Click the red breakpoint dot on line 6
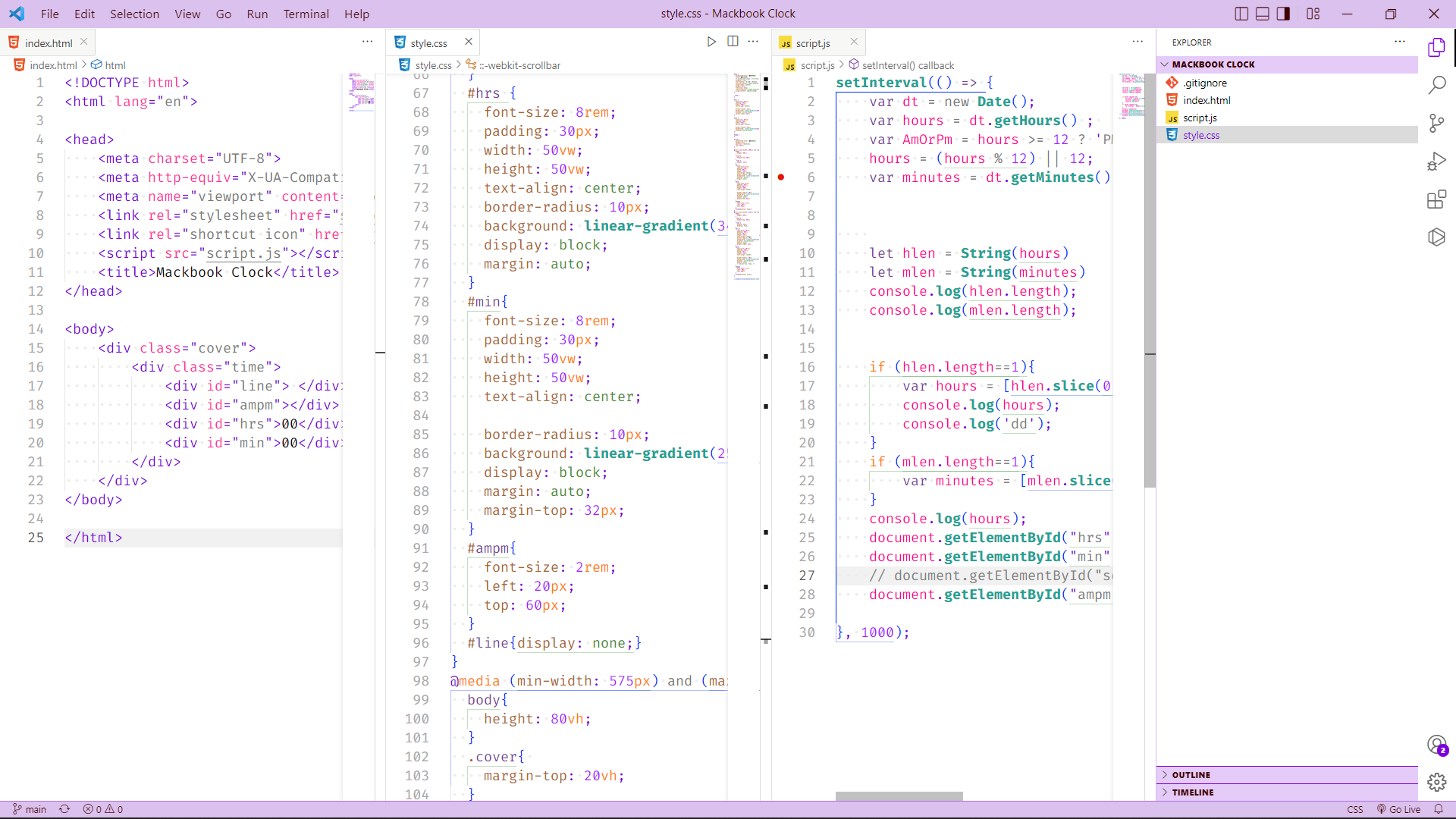Viewport: 1456px width, 819px height. (x=781, y=177)
